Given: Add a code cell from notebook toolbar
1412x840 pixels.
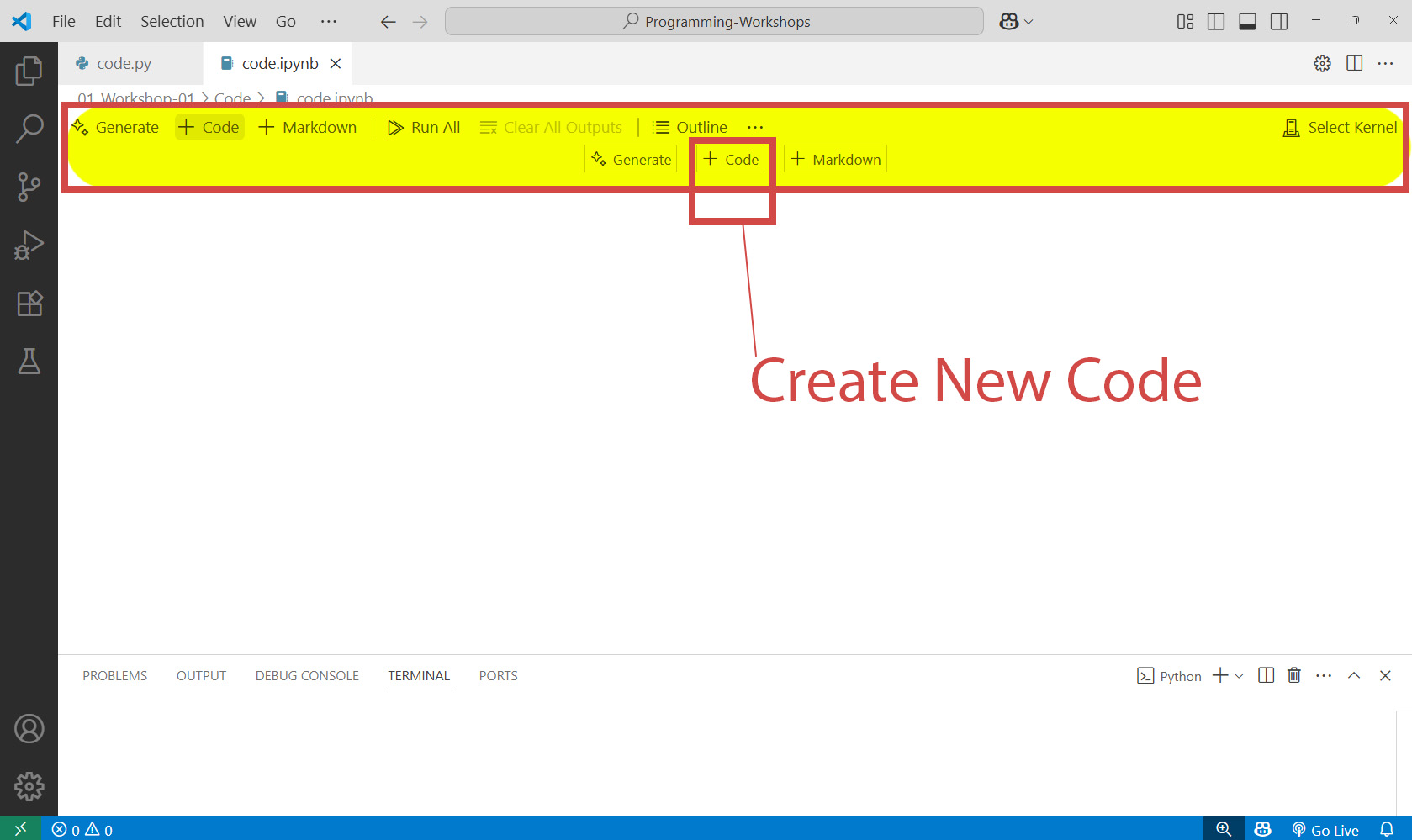Looking at the screenshot, I should click(x=209, y=127).
